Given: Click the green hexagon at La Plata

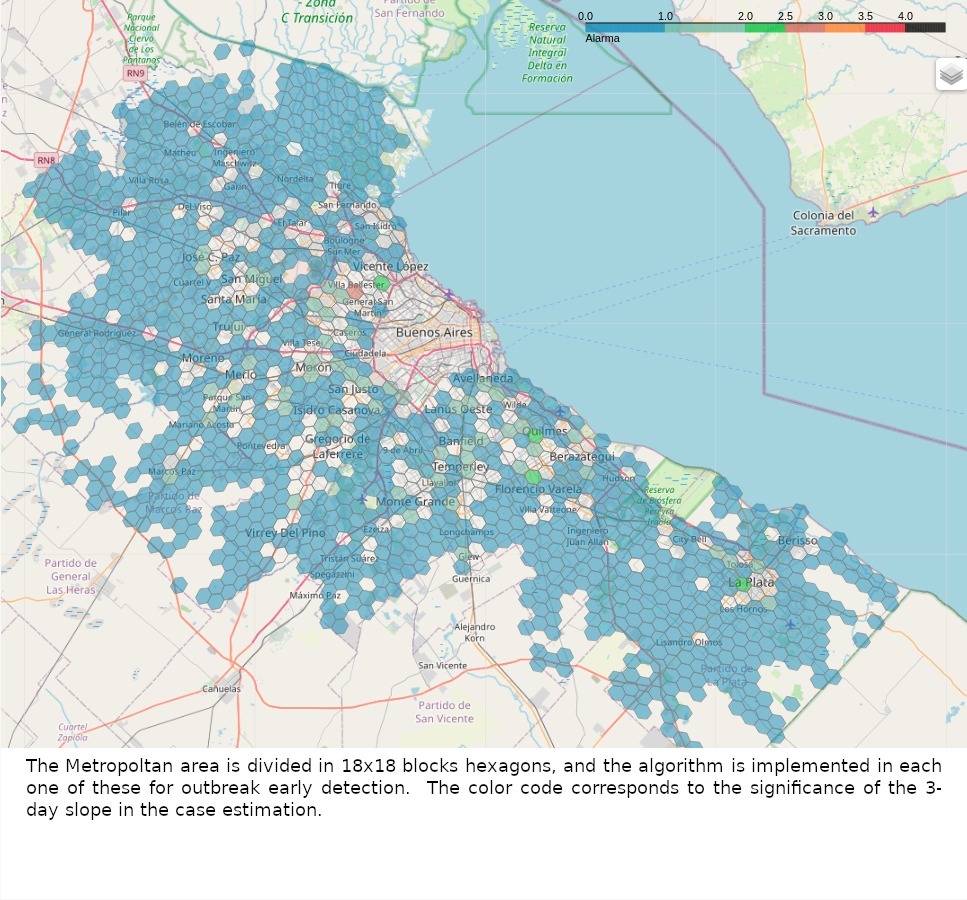Looking at the screenshot, I should (x=742, y=582).
